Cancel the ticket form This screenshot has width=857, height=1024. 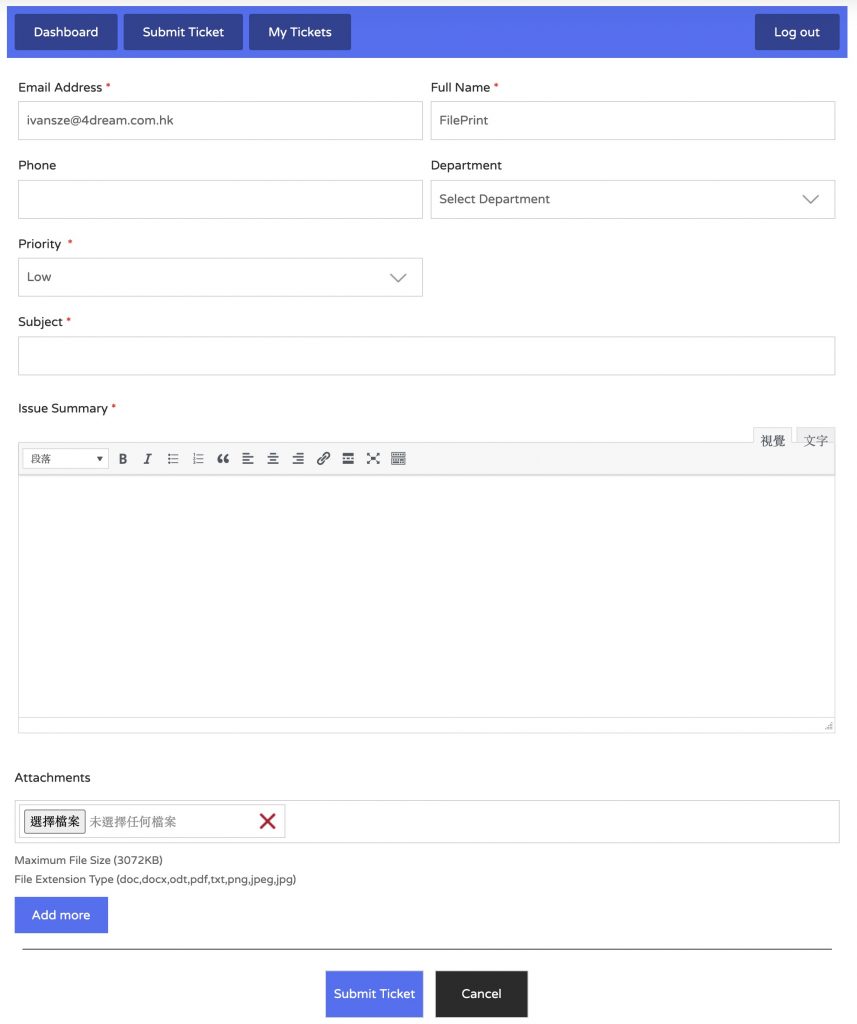click(481, 993)
